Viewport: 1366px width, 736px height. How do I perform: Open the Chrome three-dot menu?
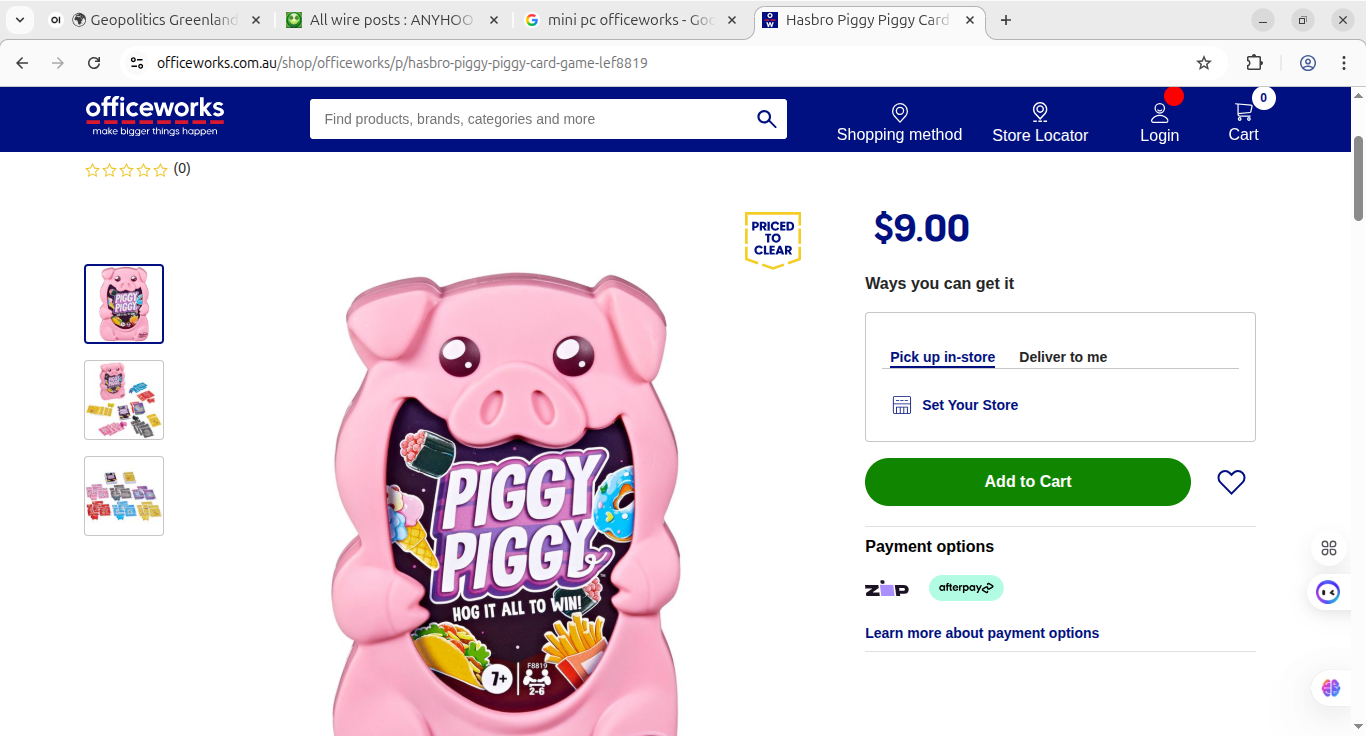(x=1344, y=63)
